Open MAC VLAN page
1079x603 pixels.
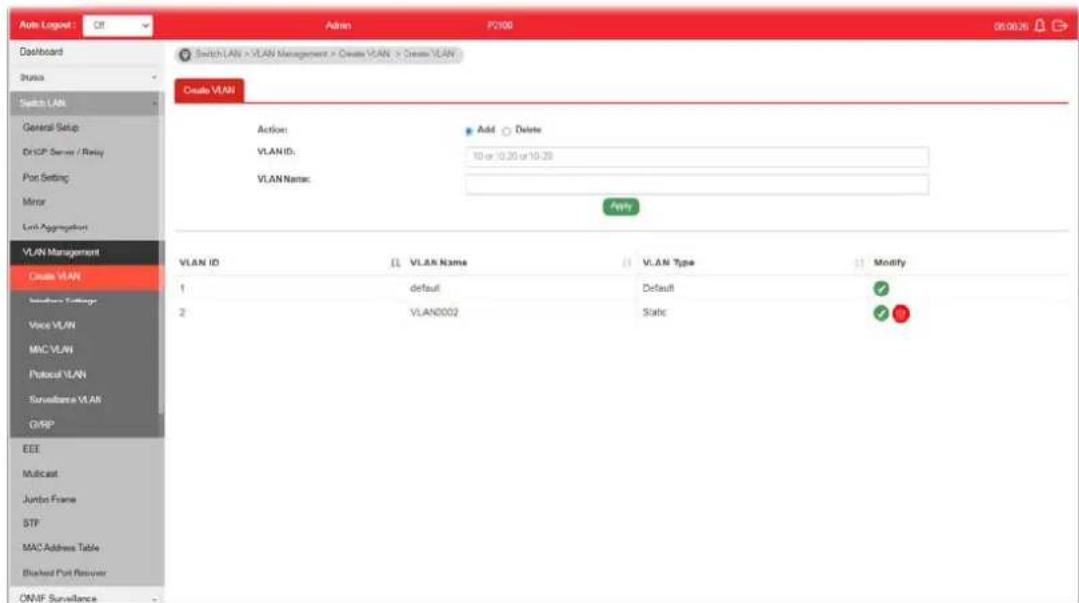(51, 350)
